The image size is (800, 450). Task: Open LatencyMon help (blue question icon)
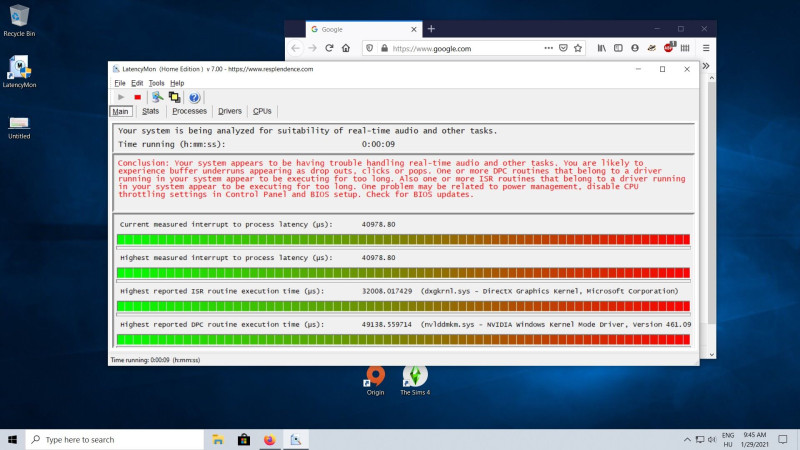click(194, 97)
